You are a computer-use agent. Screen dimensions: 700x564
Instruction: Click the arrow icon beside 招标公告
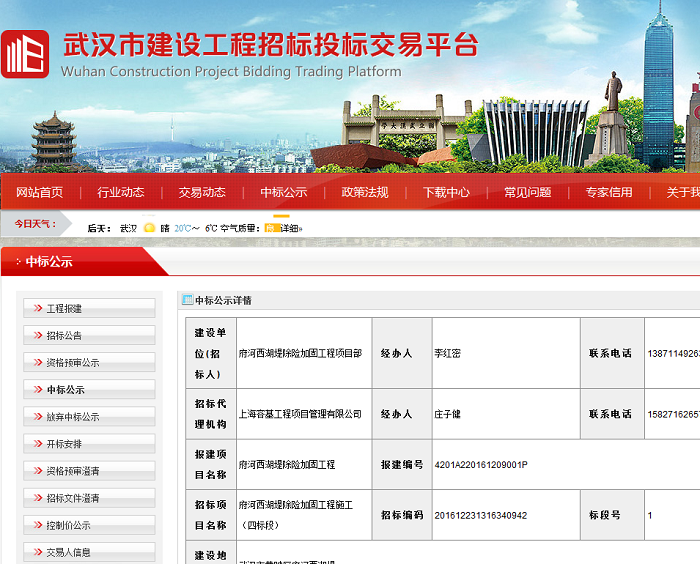tap(38, 336)
